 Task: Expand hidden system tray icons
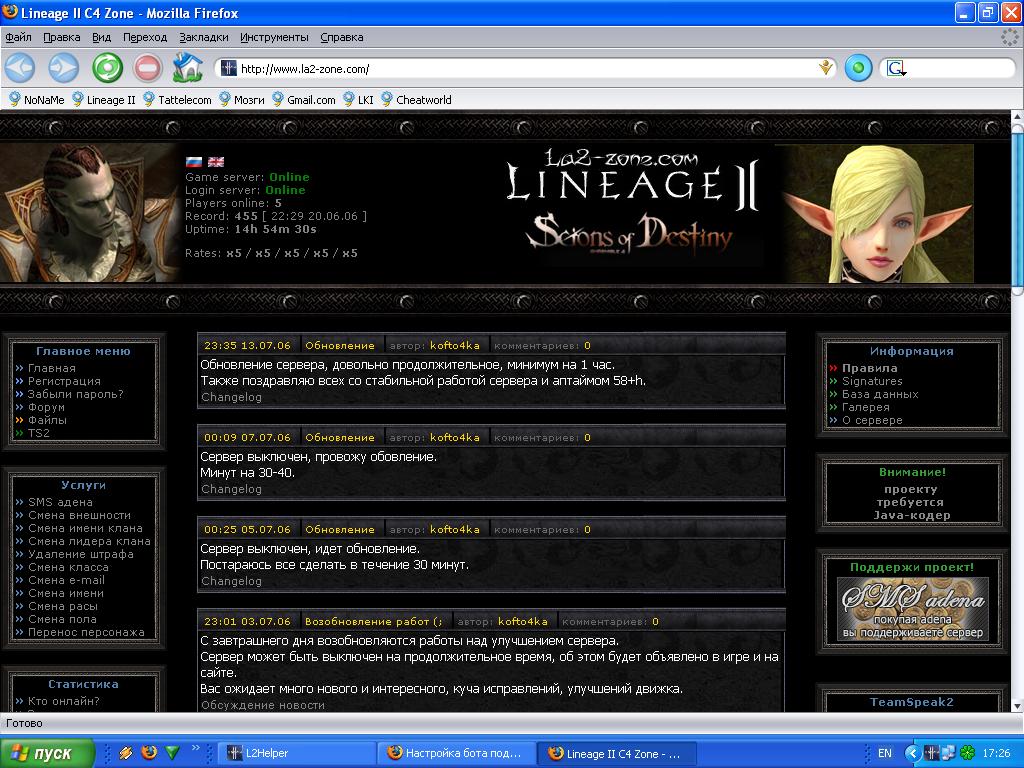[912, 753]
